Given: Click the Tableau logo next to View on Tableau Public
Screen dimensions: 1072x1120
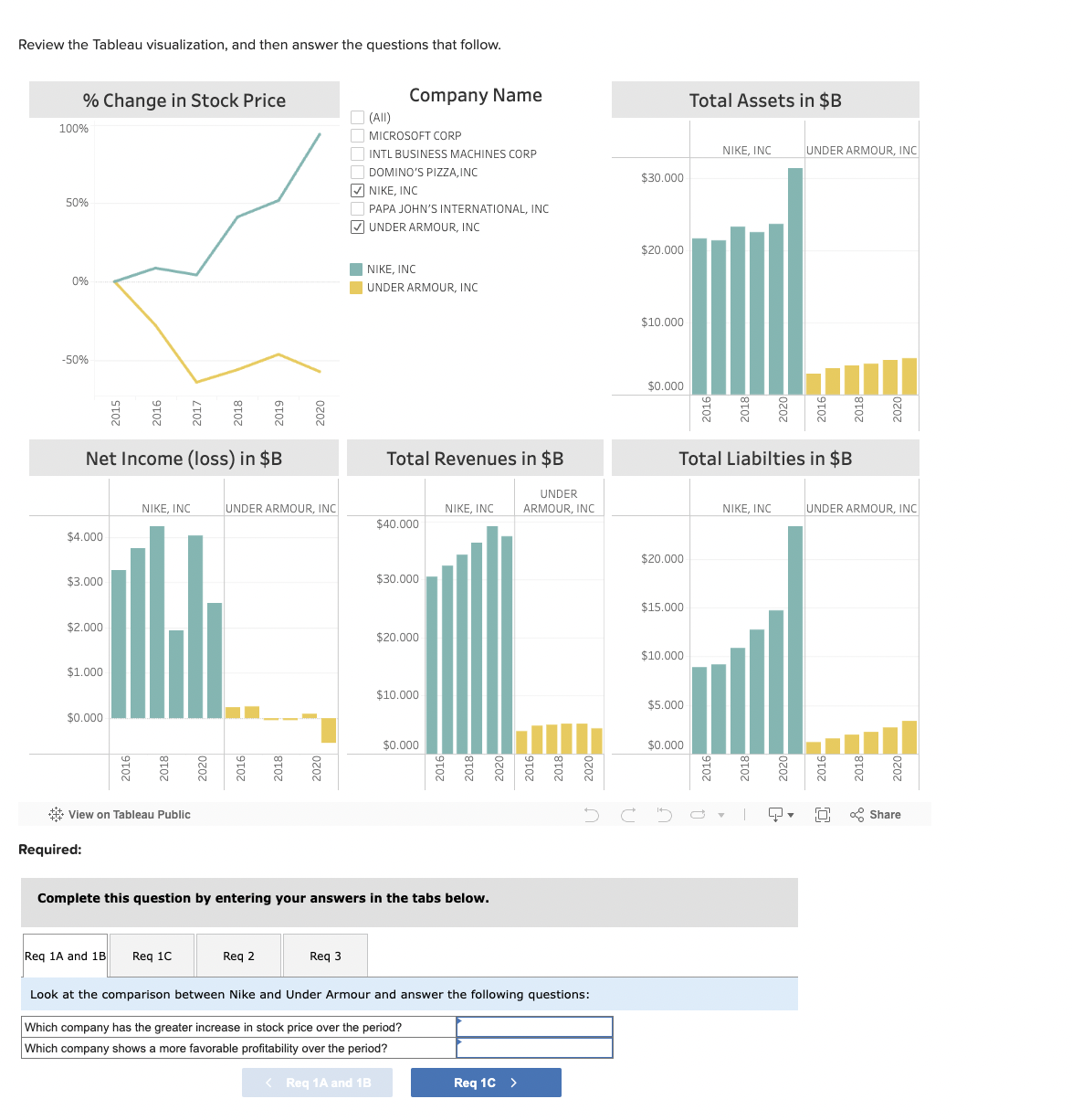Looking at the screenshot, I should pos(55,814).
